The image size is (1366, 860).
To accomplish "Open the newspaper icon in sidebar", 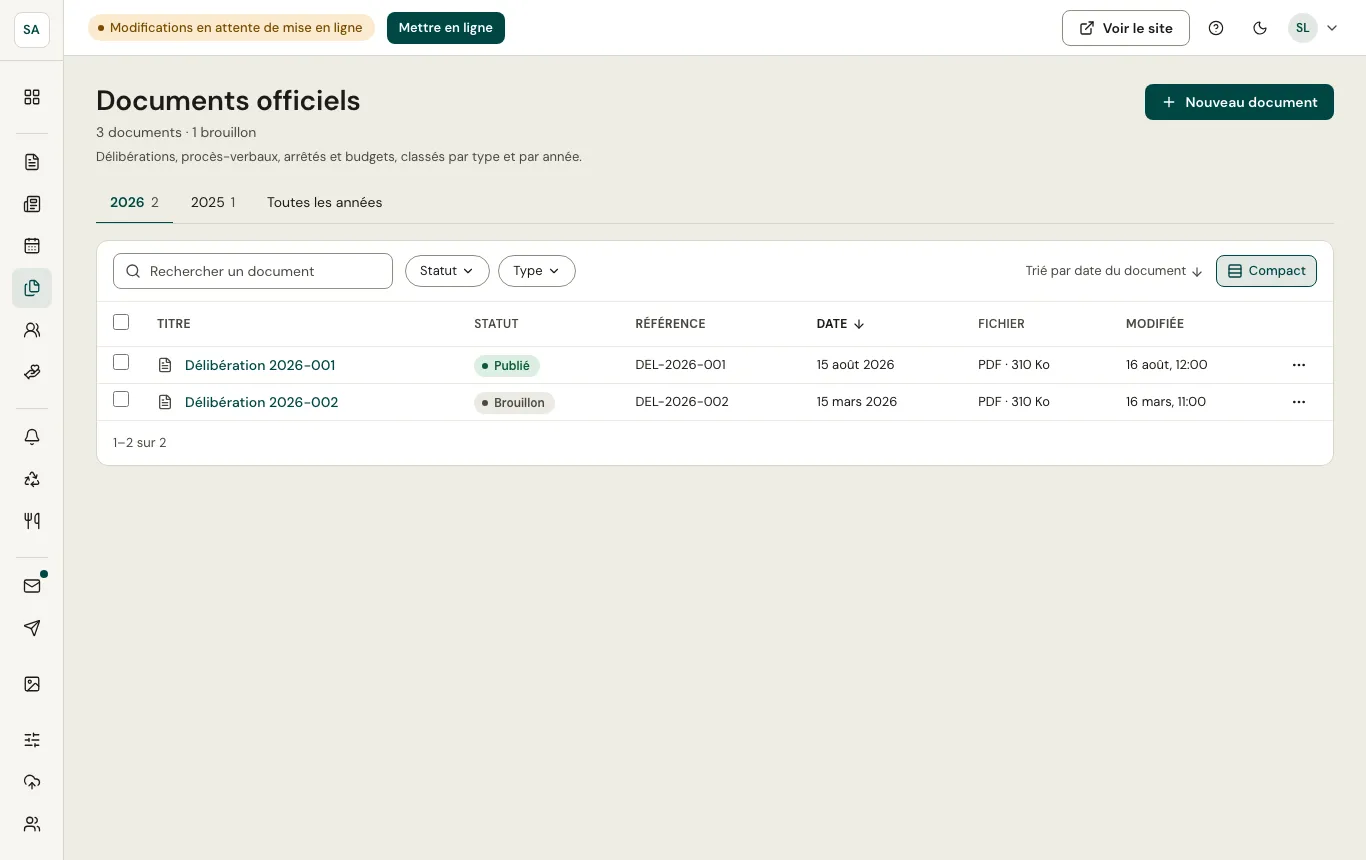I will click(x=32, y=204).
